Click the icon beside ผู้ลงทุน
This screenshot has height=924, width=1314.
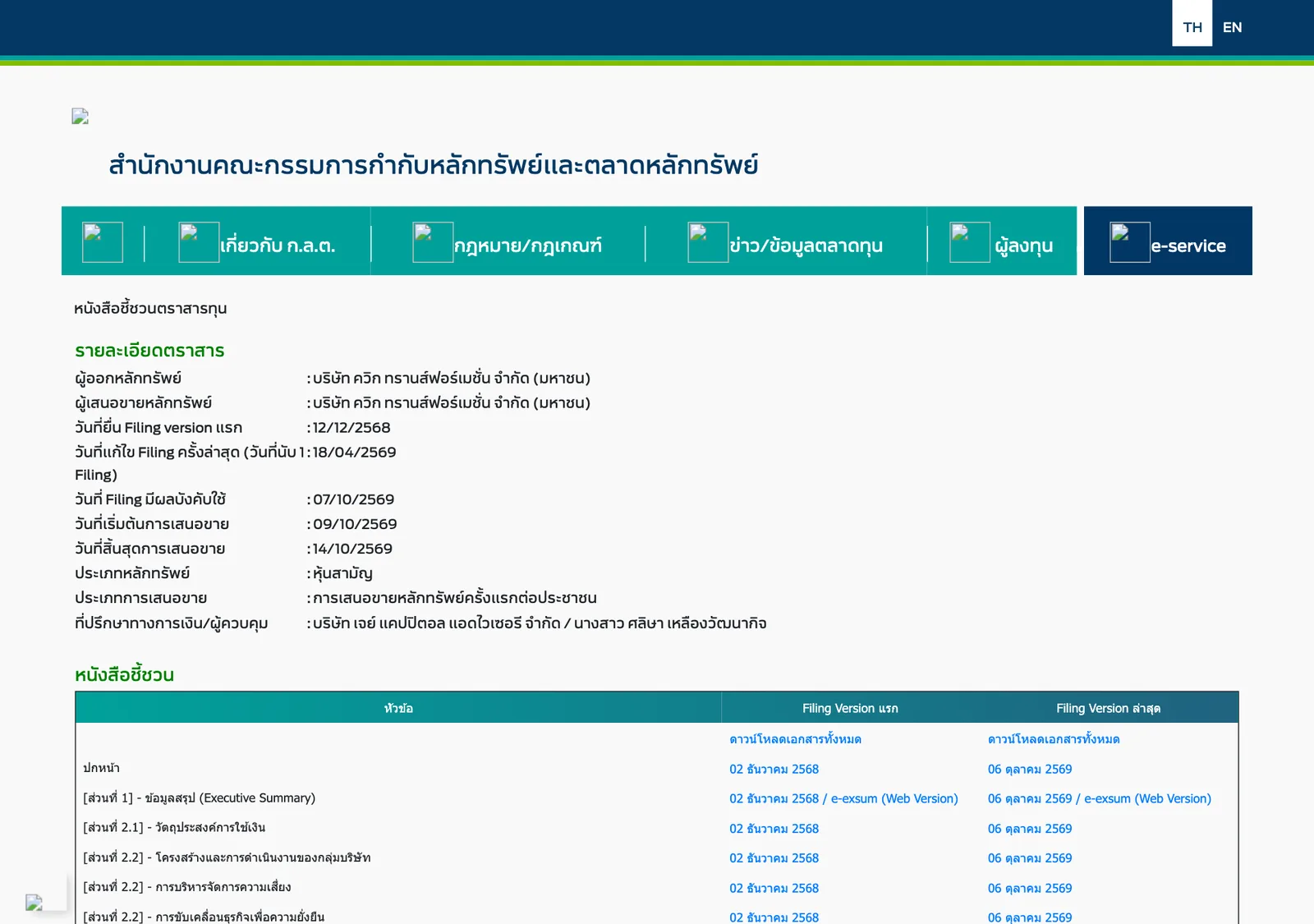coord(970,242)
